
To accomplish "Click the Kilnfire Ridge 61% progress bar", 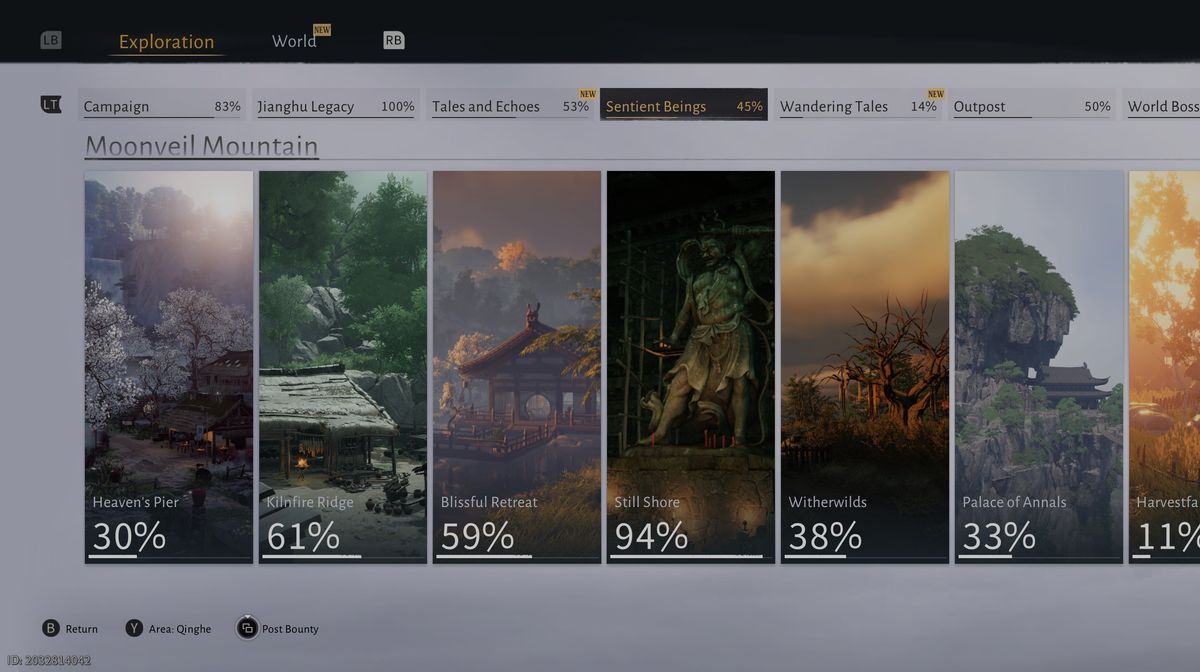I will click(x=341, y=557).
